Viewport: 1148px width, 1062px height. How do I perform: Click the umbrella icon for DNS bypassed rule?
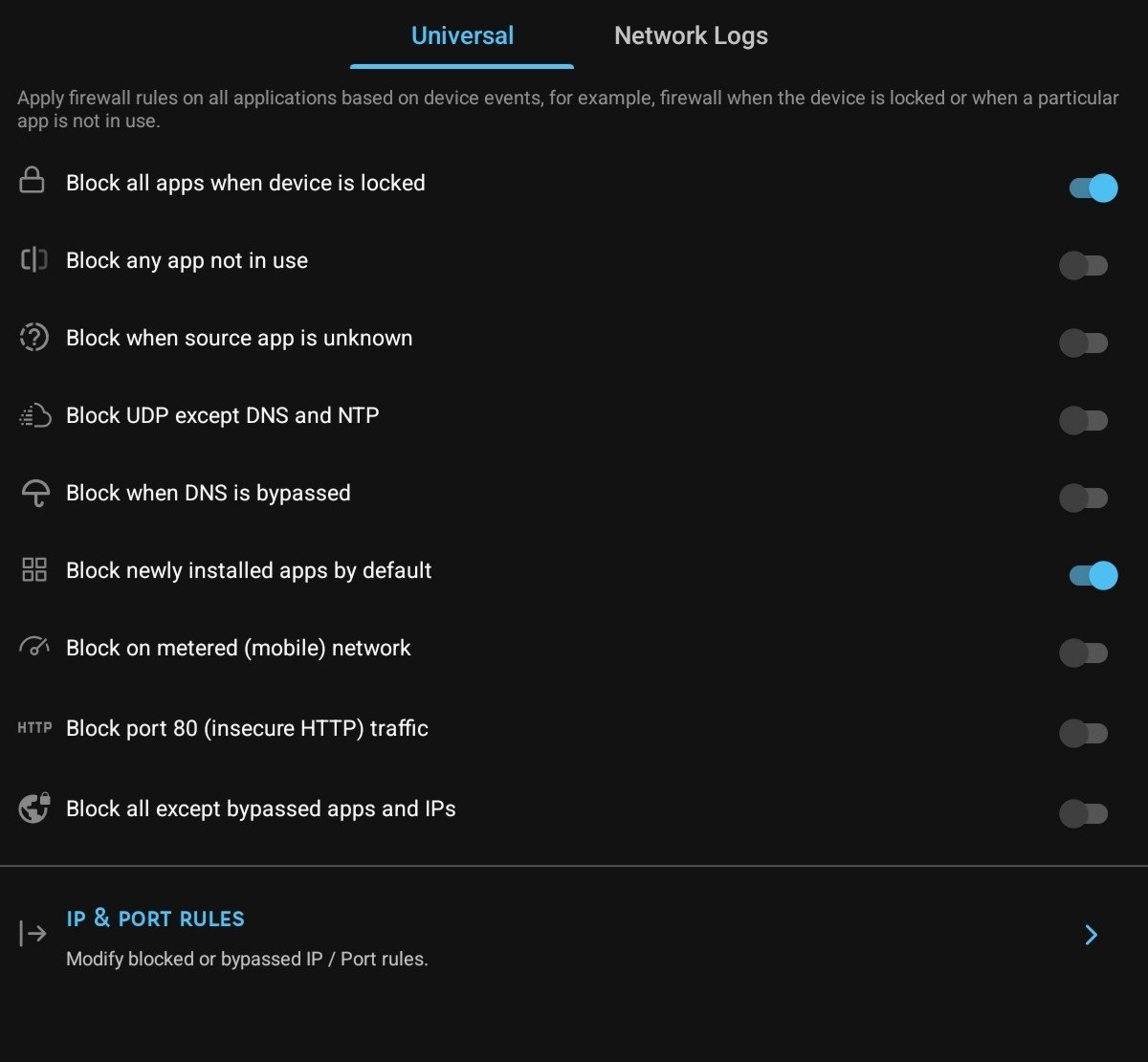(x=34, y=493)
